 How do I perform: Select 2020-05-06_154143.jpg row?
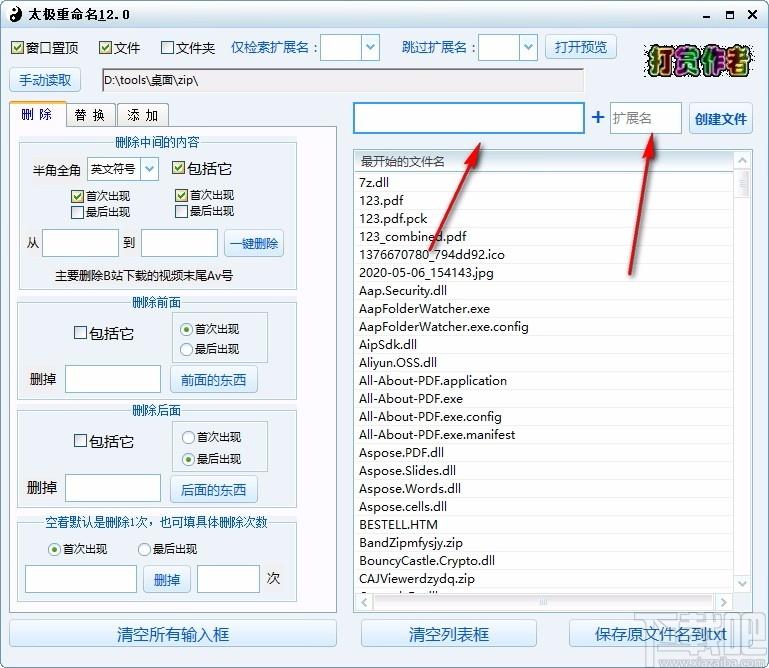tap(544, 272)
